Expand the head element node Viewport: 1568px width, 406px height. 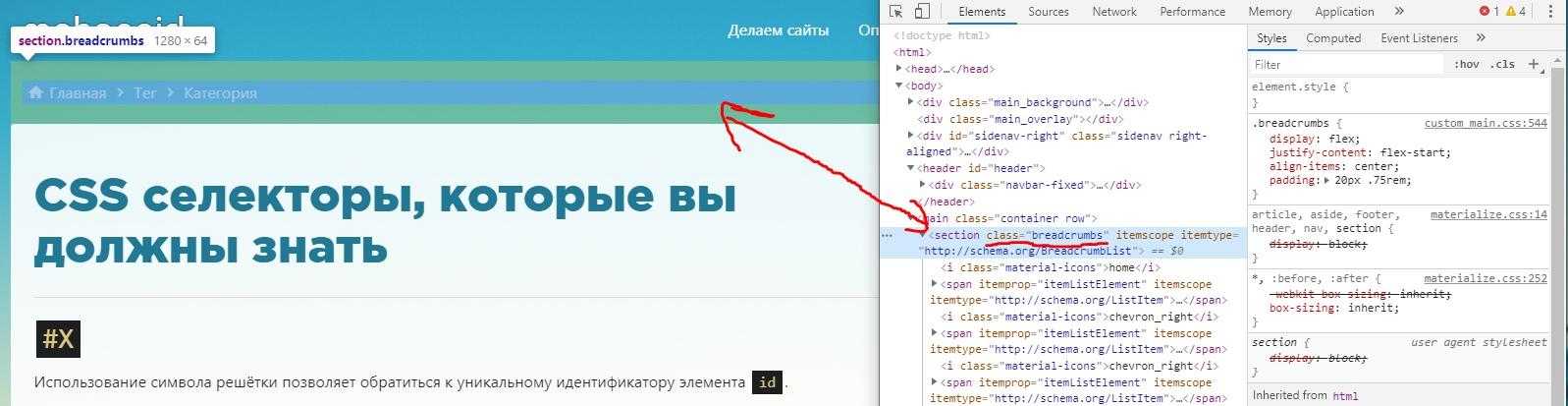[x=899, y=69]
